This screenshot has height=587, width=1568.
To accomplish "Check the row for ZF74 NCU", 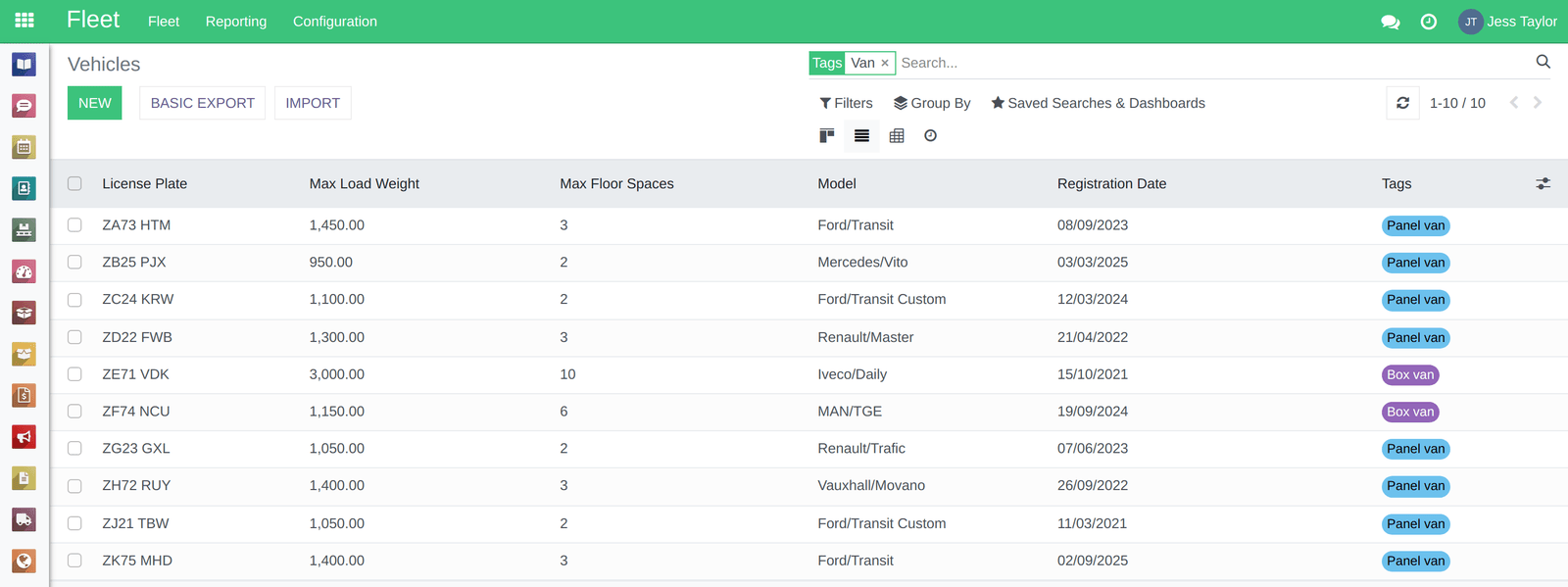I will click(74, 411).
